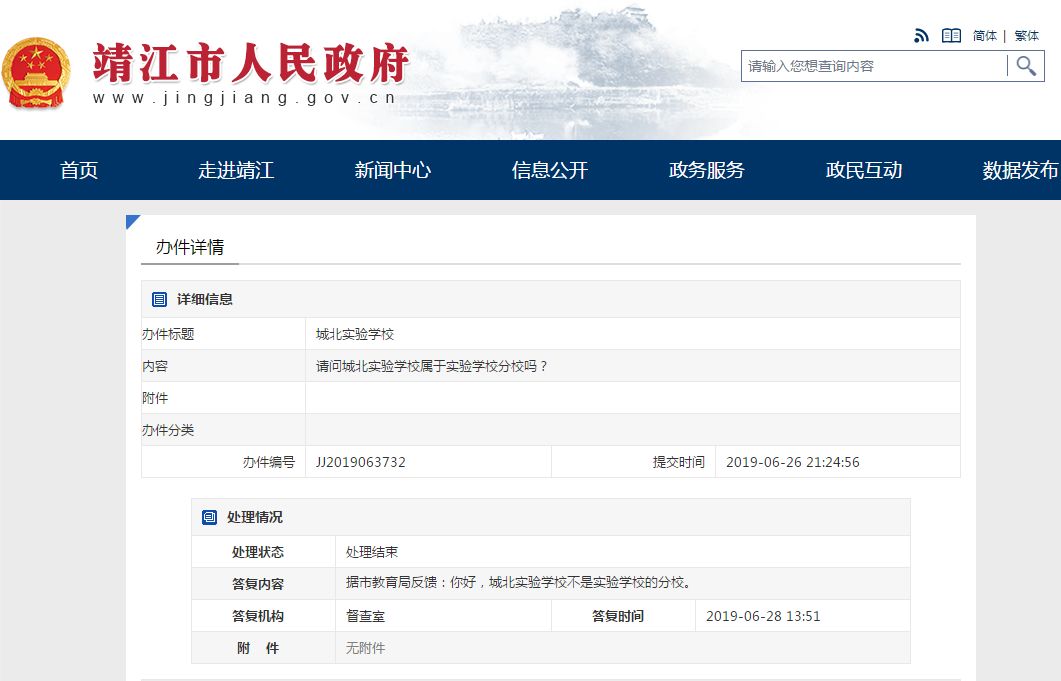The width and height of the screenshot is (1061, 681).
Task: Click the RSS feed icon
Action: (x=921, y=36)
